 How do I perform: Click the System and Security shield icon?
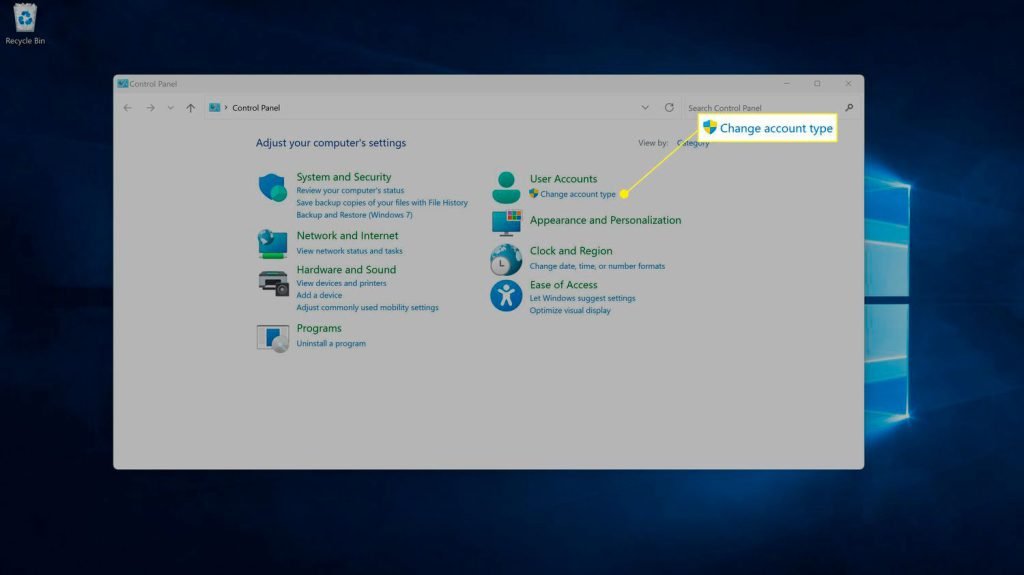[272, 188]
